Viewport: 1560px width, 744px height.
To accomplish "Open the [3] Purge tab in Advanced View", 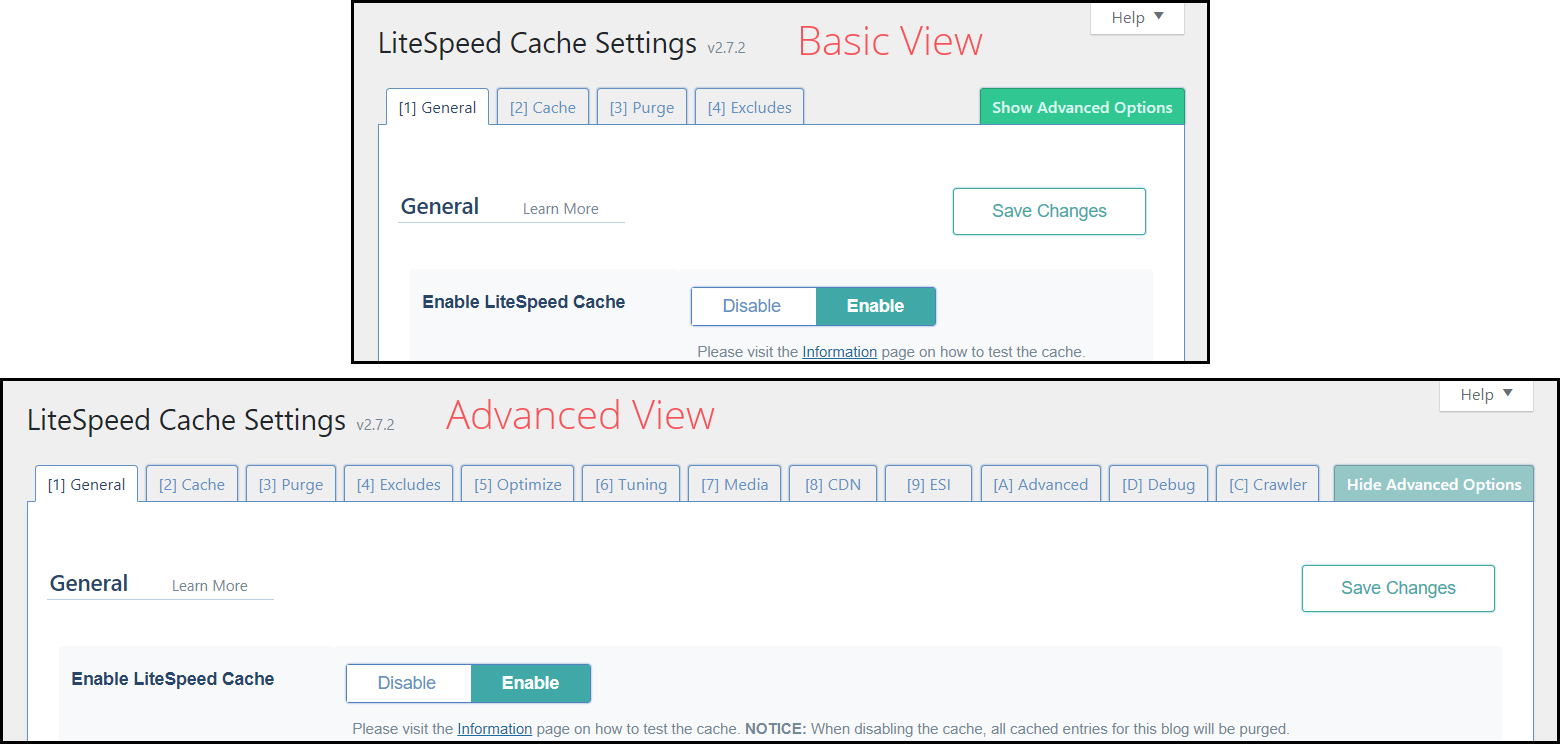I will (291, 484).
